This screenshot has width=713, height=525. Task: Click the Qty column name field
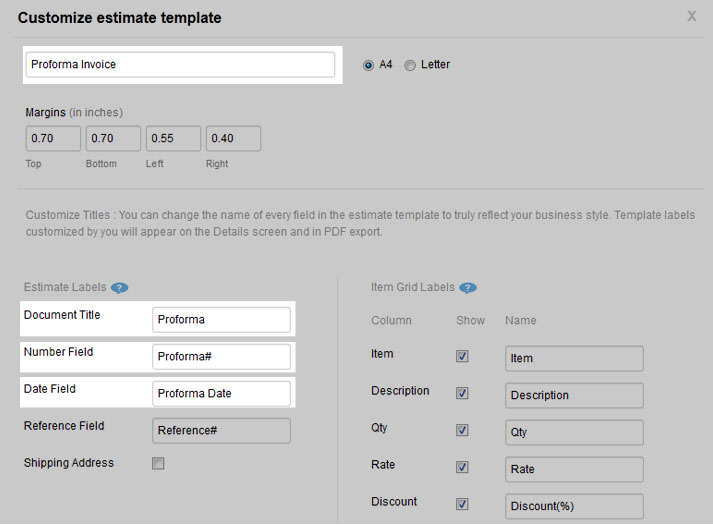pos(574,432)
